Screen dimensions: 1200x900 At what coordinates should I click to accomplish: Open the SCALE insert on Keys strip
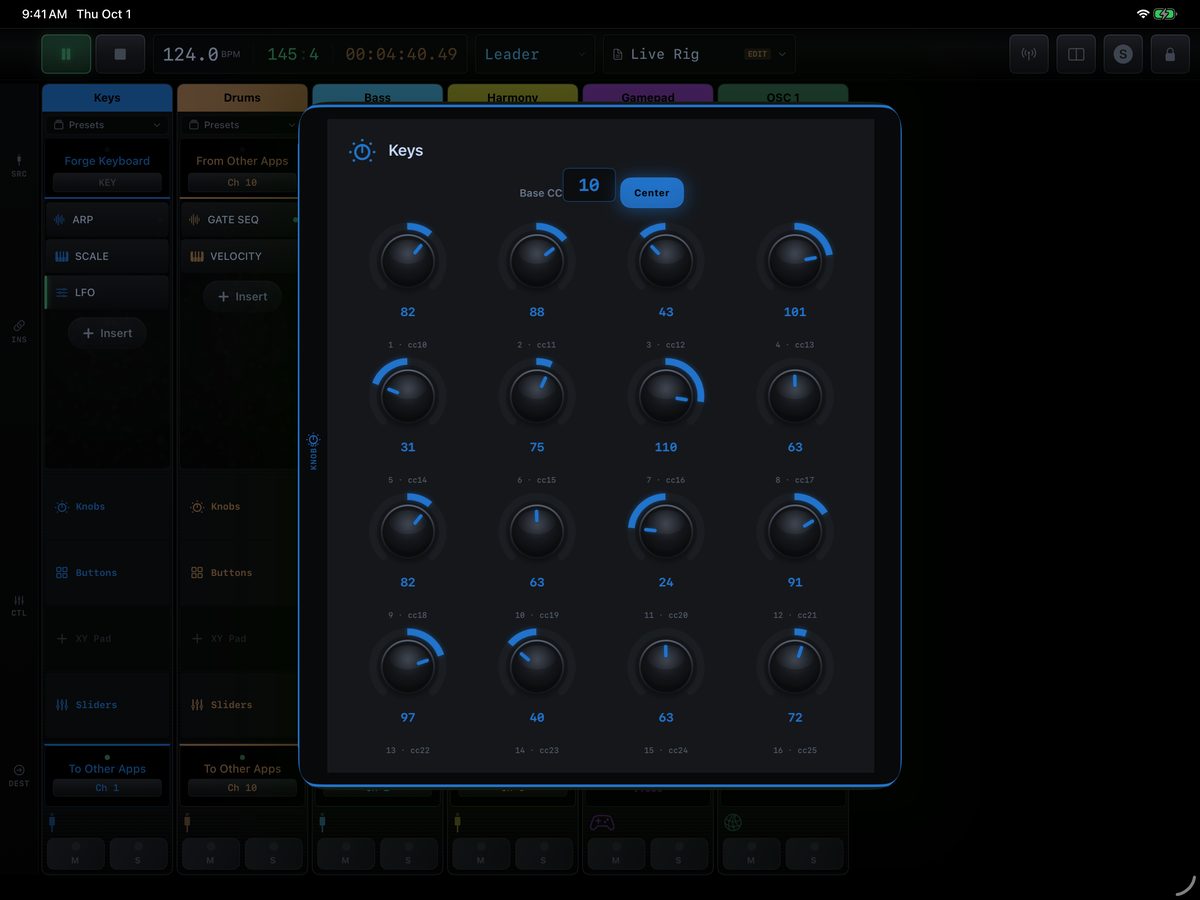107,256
